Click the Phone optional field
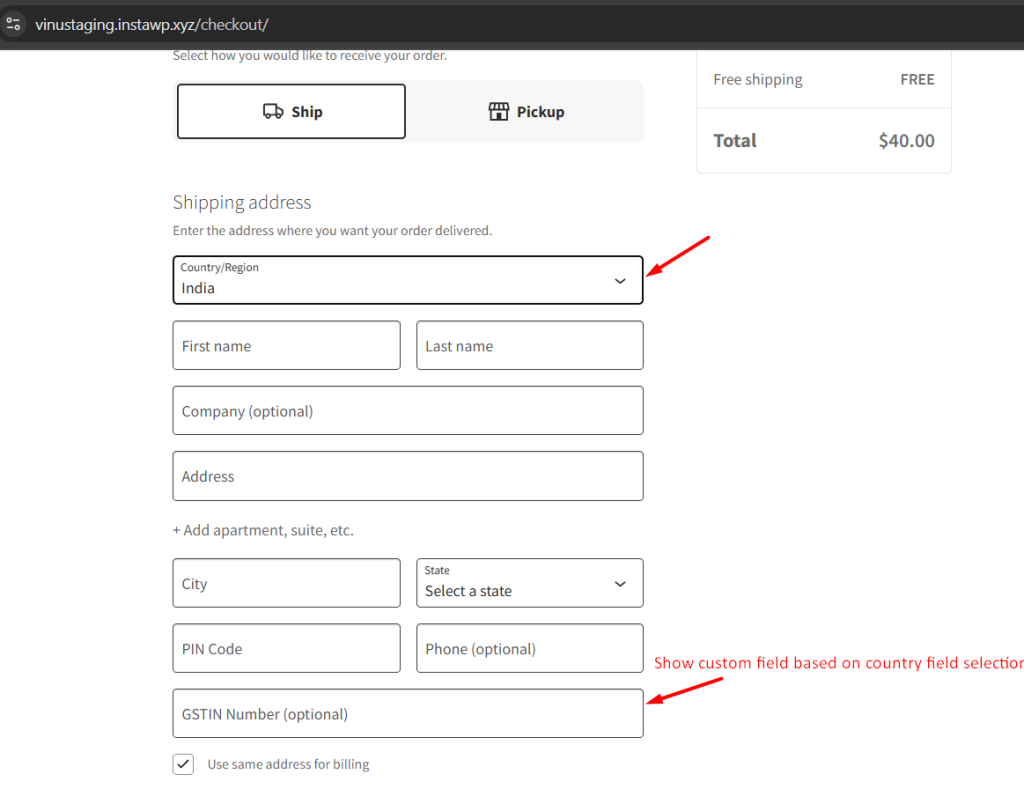The height and width of the screenshot is (811, 1024). (529, 648)
